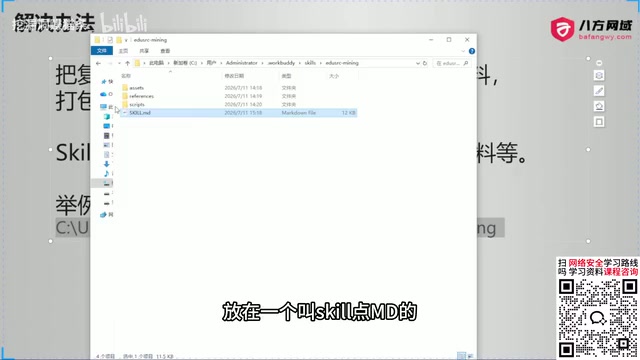Navigate to 新加卷 (C:) in the breadcrumb

[x=185, y=63]
